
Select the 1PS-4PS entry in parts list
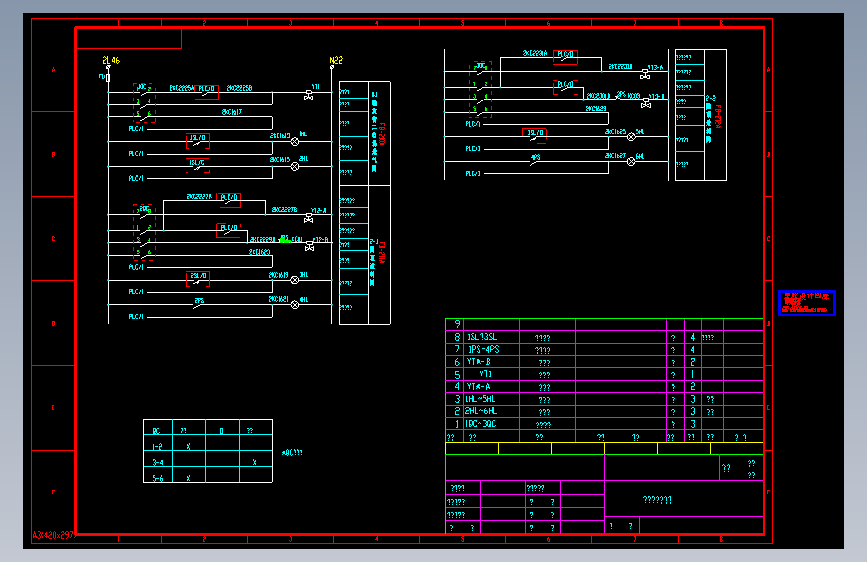coord(484,350)
